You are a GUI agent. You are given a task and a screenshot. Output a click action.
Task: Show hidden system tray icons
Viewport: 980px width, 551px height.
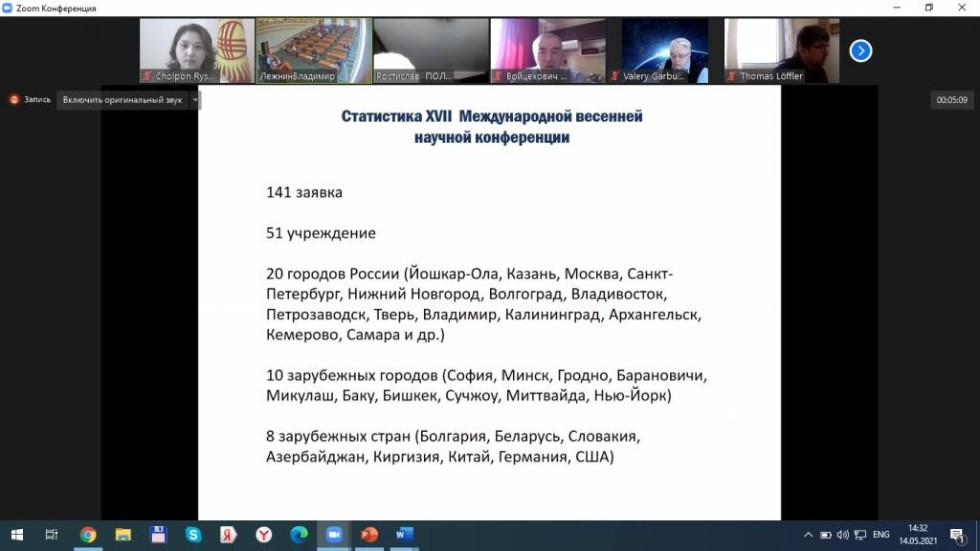point(808,535)
